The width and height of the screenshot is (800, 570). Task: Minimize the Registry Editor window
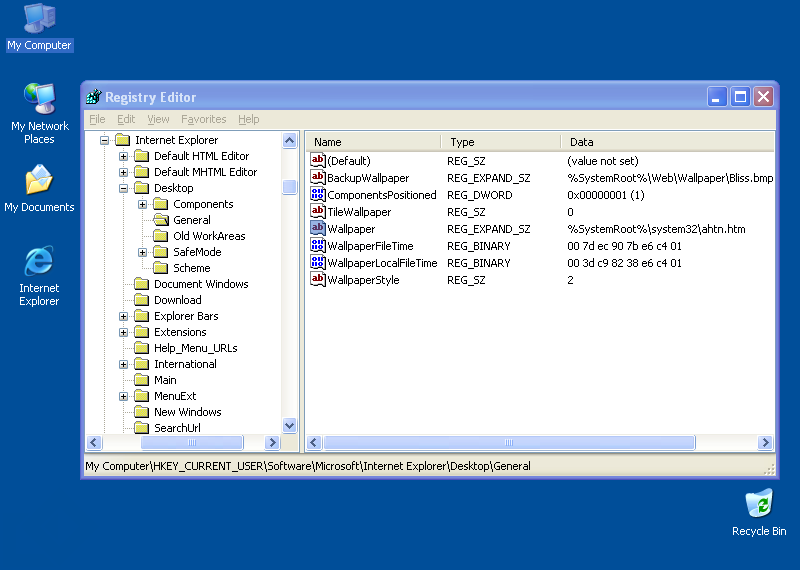click(x=716, y=96)
